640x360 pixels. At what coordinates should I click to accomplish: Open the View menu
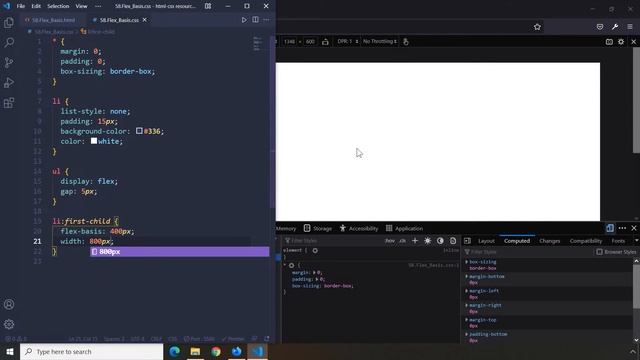pos(81,6)
